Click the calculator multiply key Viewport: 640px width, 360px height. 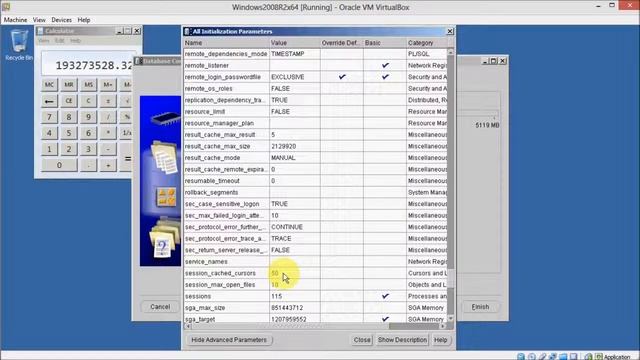click(x=108, y=133)
